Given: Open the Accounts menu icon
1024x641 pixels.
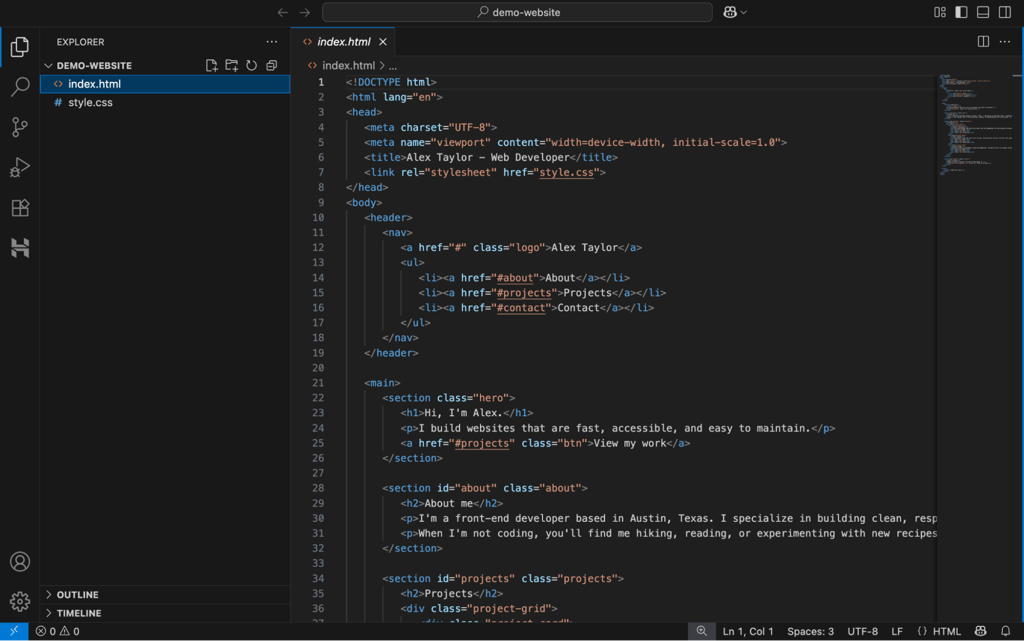Looking at the screenshot, I should click(x=20, y=561).
